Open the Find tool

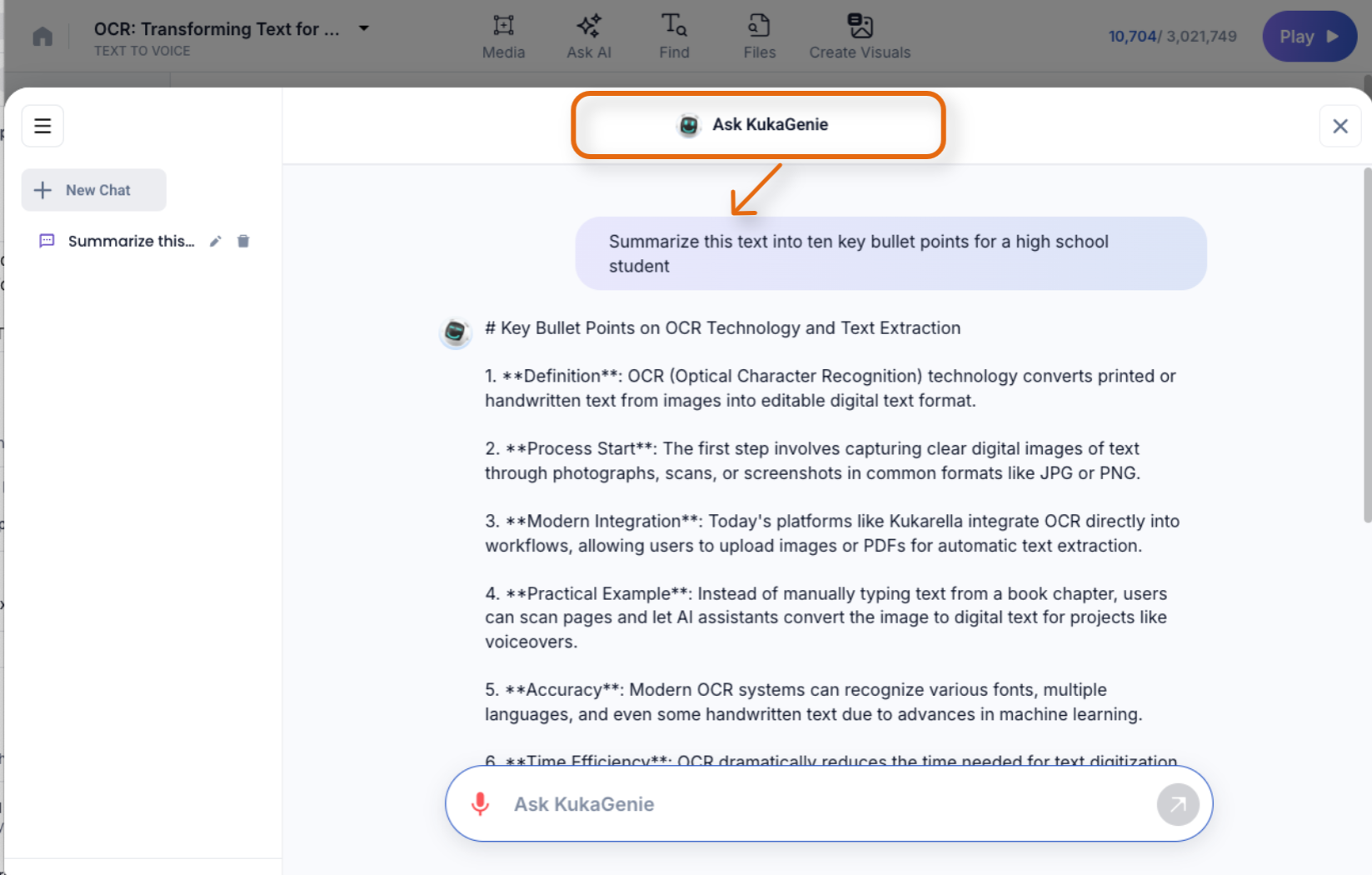pos(674,37)
